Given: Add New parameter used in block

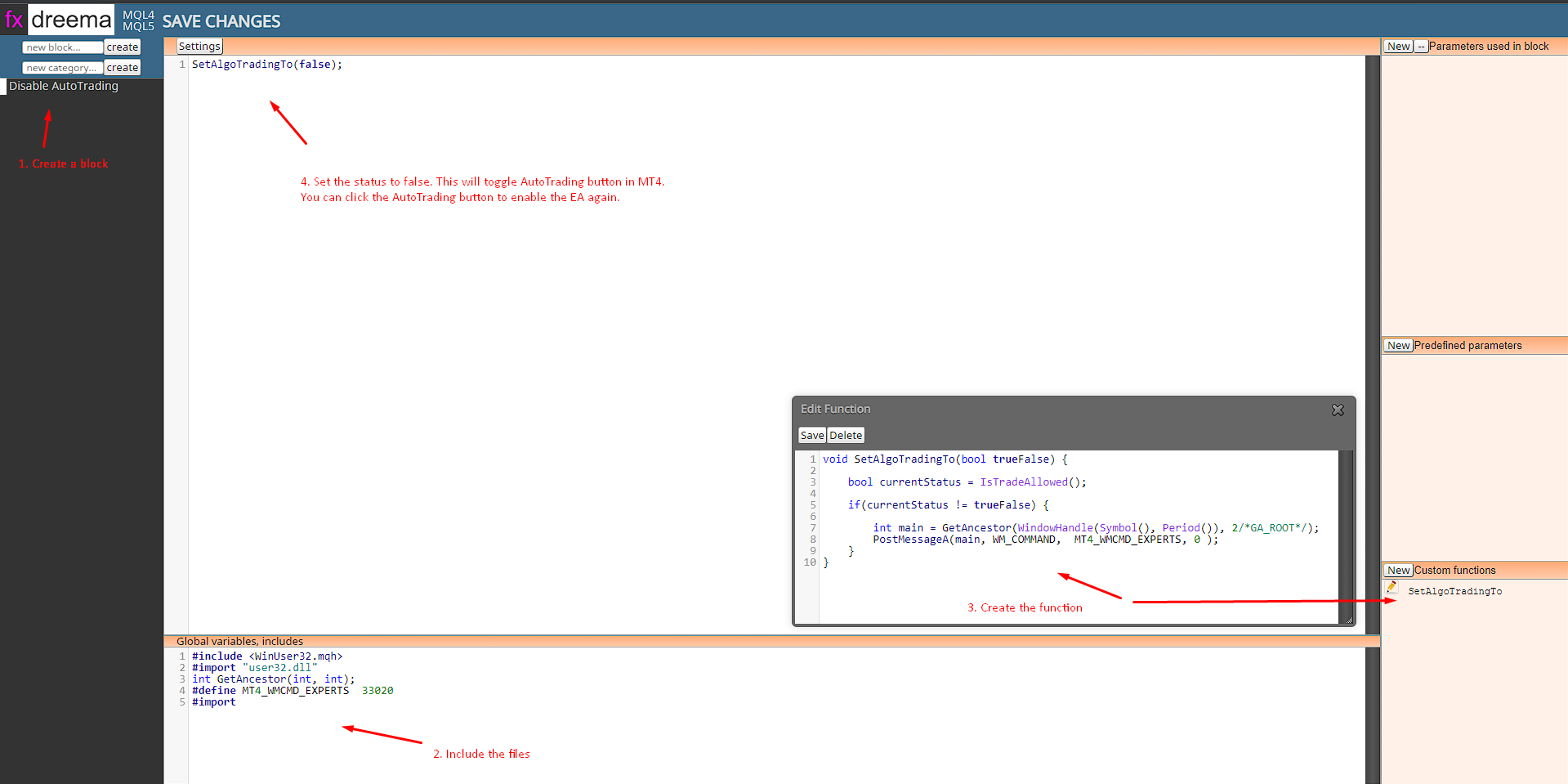Looking at the screenshot, I should [x=1399, y=47].
